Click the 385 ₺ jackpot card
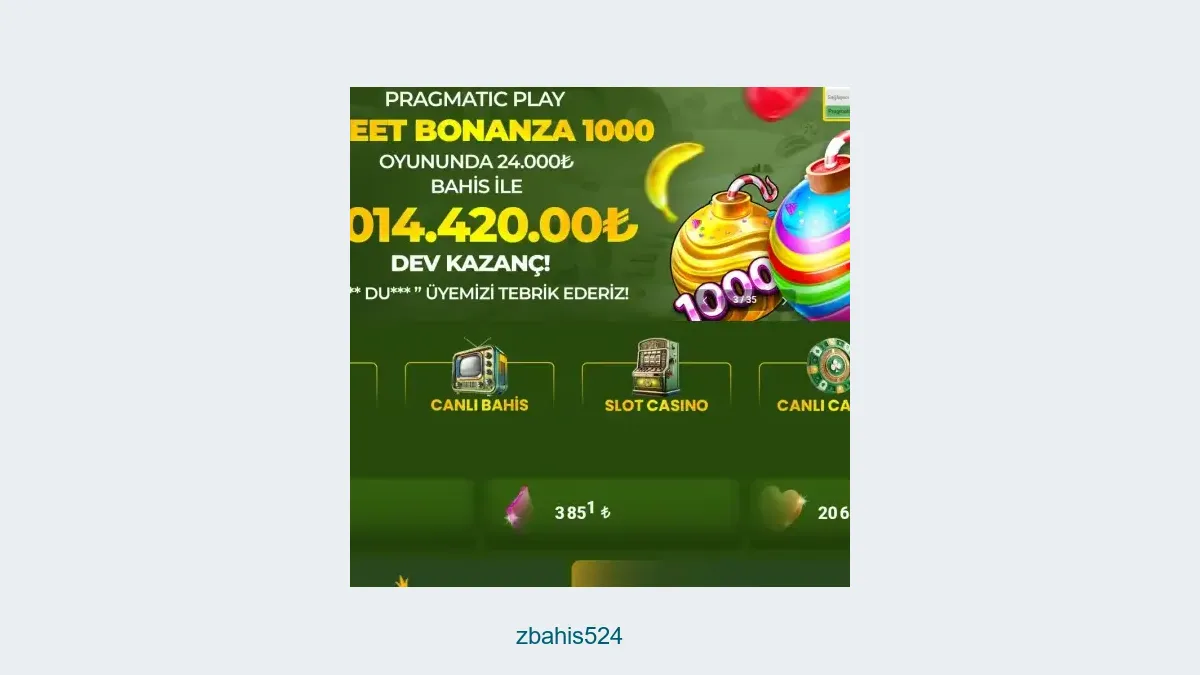1200x675 pixels. coord(612,512)
